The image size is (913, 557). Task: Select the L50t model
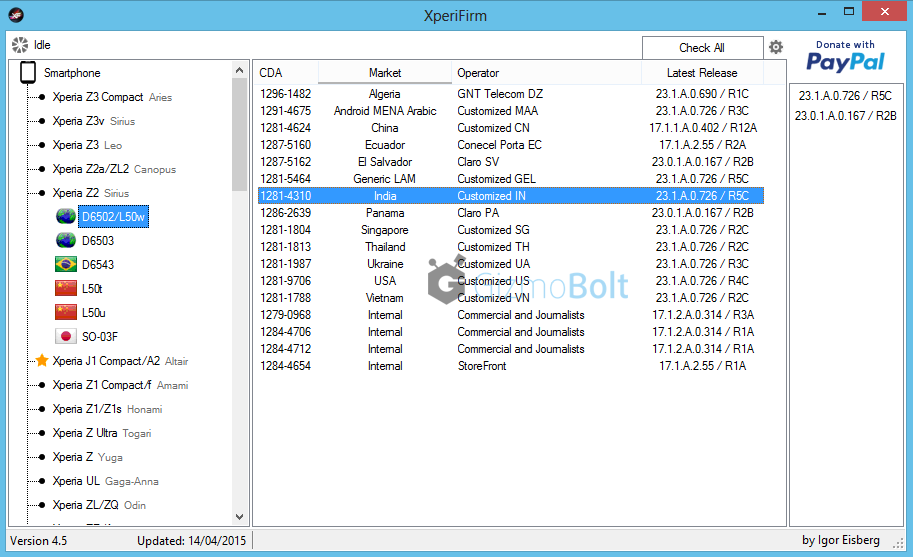(92, 288)
